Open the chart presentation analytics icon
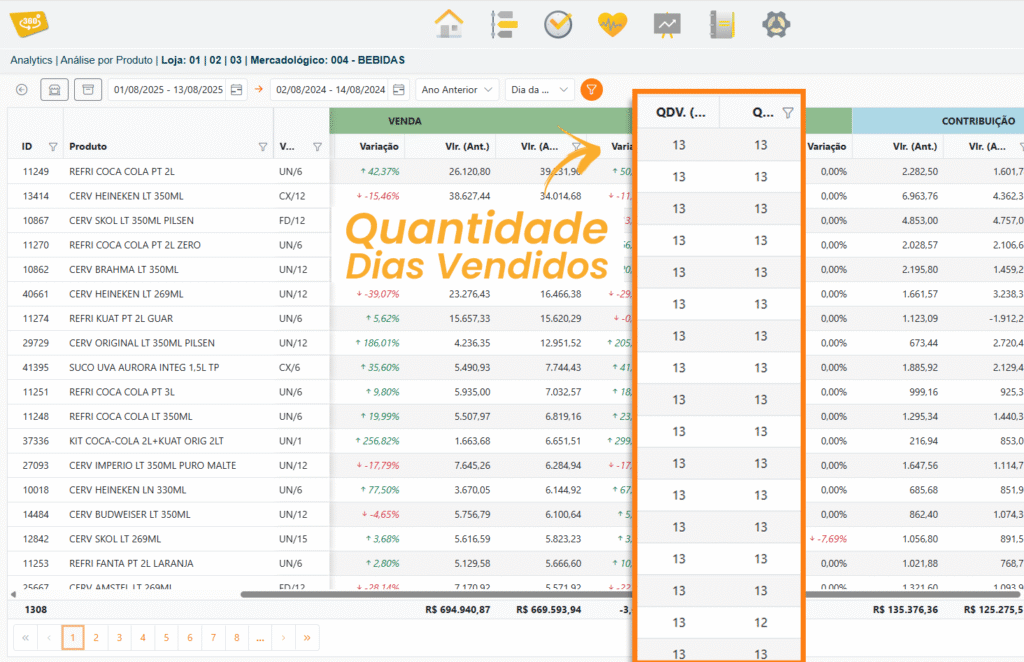This screenshot has width=1024, height=662. click(667, 25)
